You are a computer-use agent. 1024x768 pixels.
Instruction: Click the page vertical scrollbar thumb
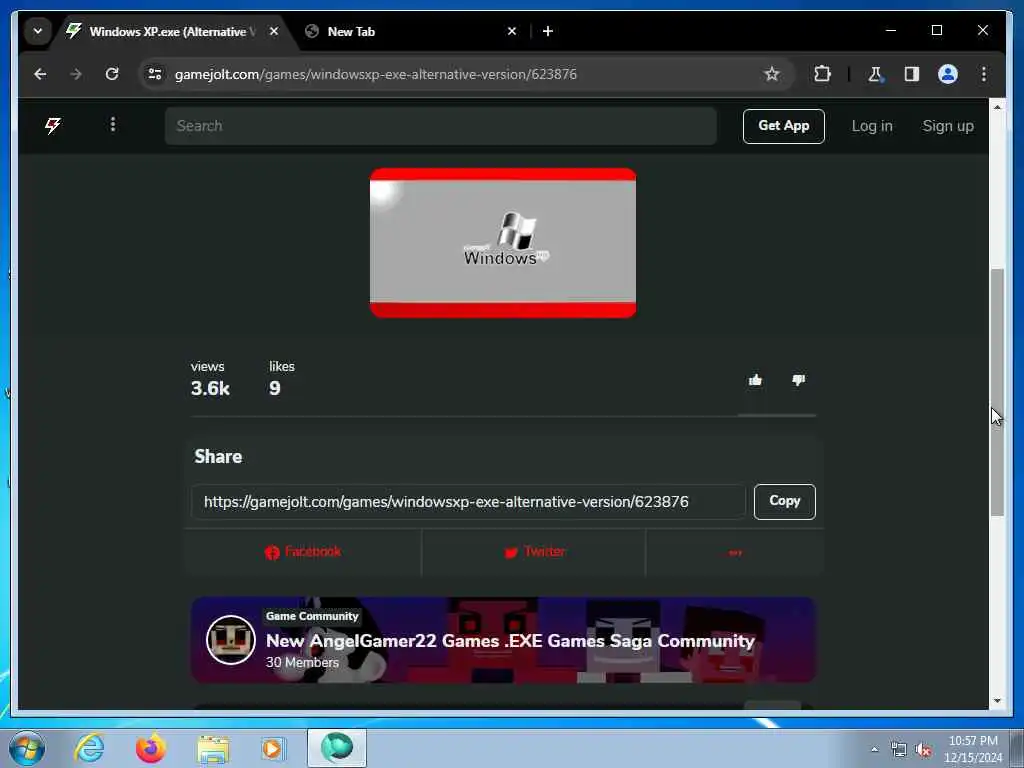(x=997, y=392)
